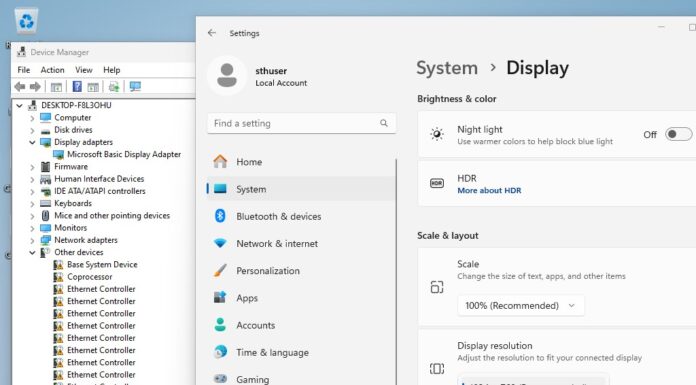The width and height of the screenshot is (696, 385).
Task: Click the Apps icon in Settings sidebar
Action: (220, 298)
